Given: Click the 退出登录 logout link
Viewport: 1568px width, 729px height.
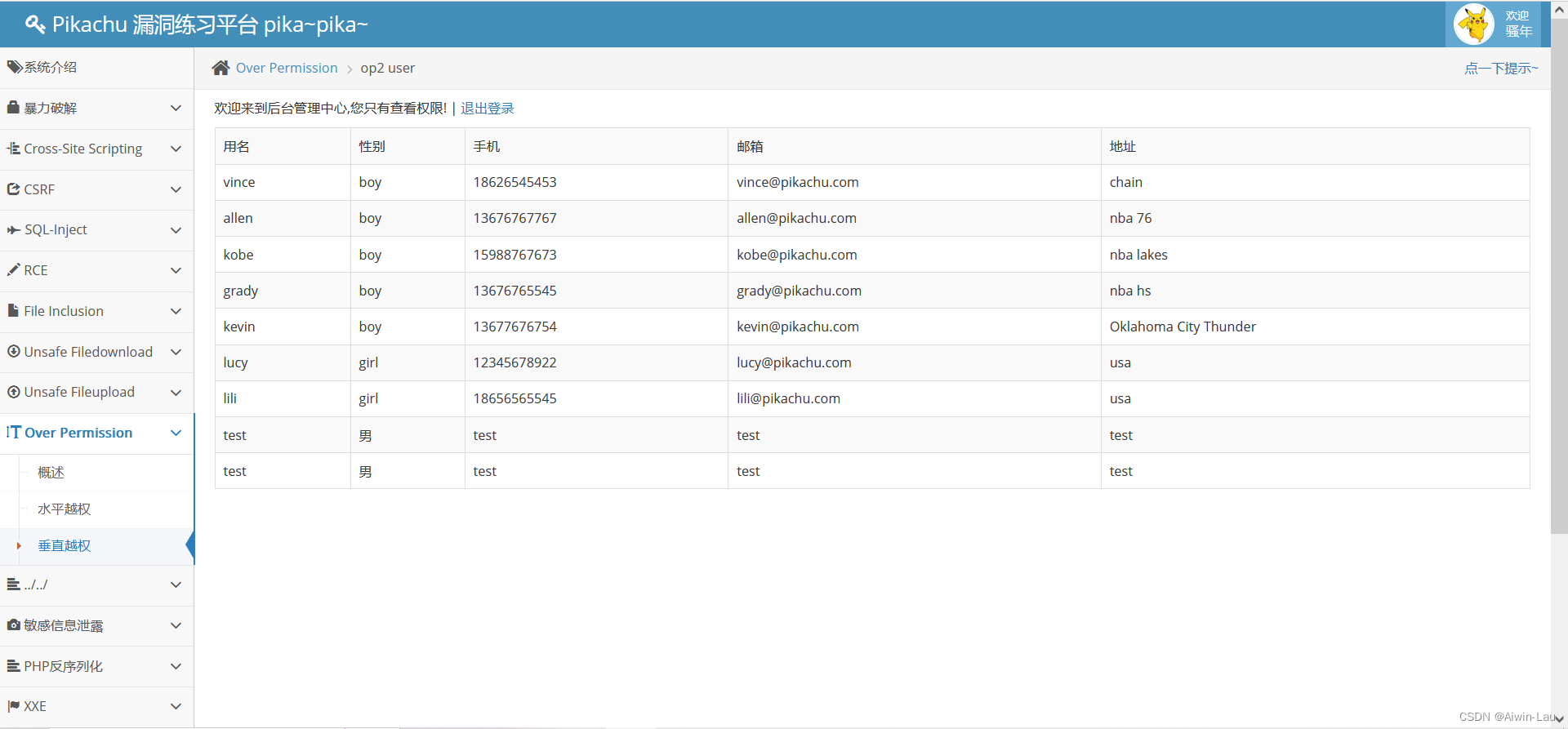Looking at the screenshot, I should (488, 108).
